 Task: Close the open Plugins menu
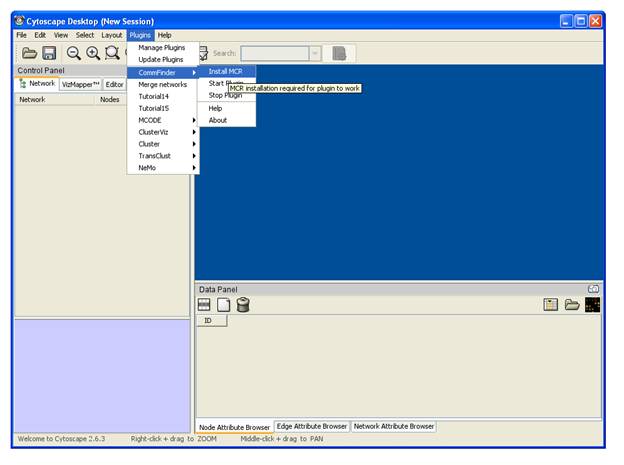140,35
